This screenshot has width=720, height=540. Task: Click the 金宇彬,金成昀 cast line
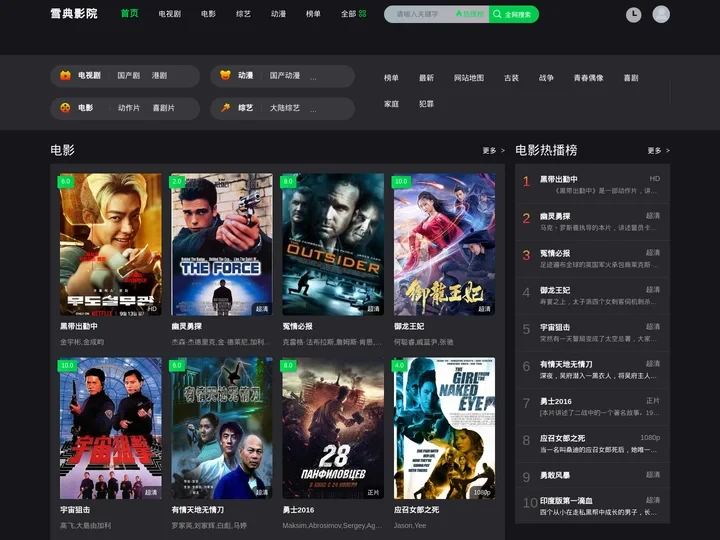[82, 342]
